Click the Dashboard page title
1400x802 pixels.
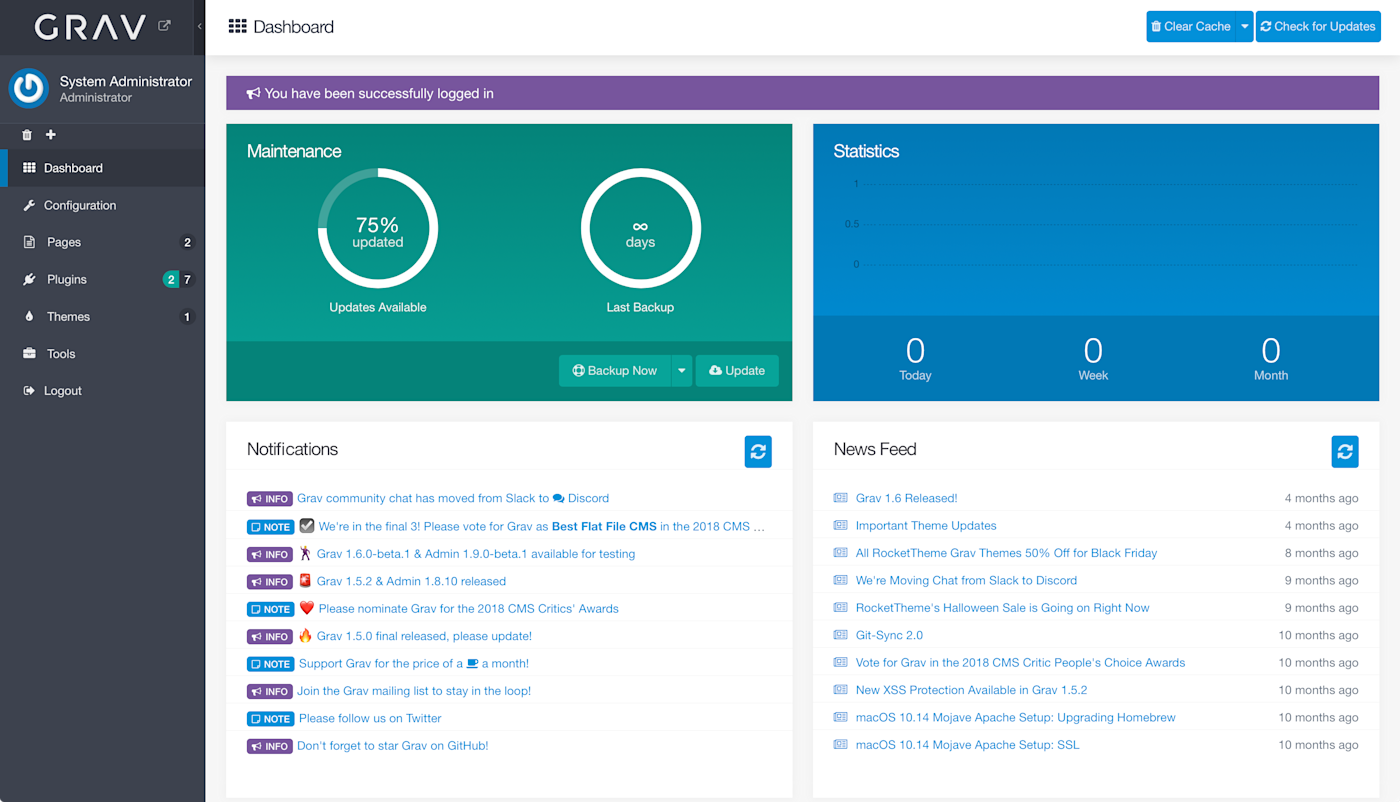[294, 27]
